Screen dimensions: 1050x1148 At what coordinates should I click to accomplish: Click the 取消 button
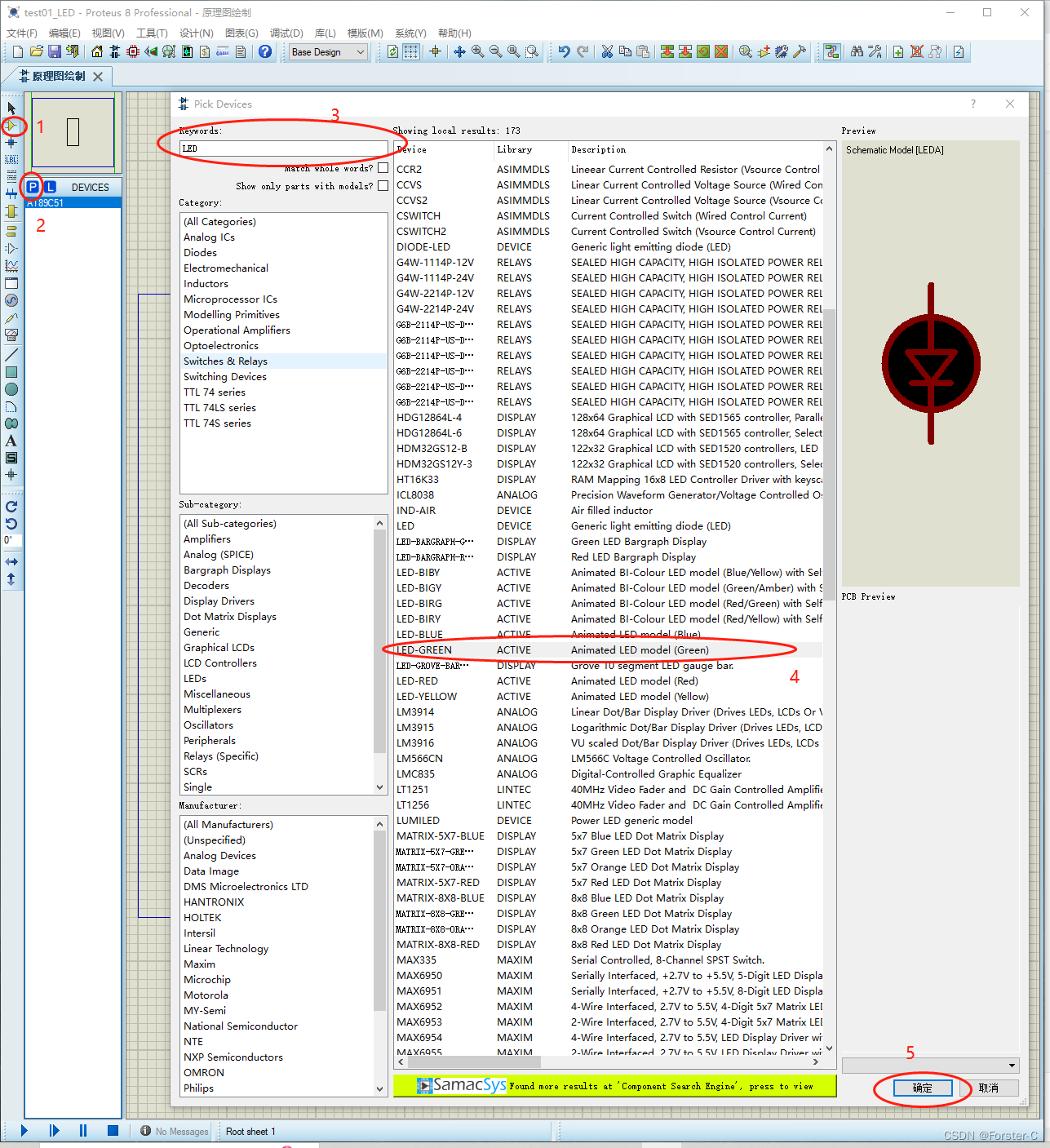[x=989, y=1088]
